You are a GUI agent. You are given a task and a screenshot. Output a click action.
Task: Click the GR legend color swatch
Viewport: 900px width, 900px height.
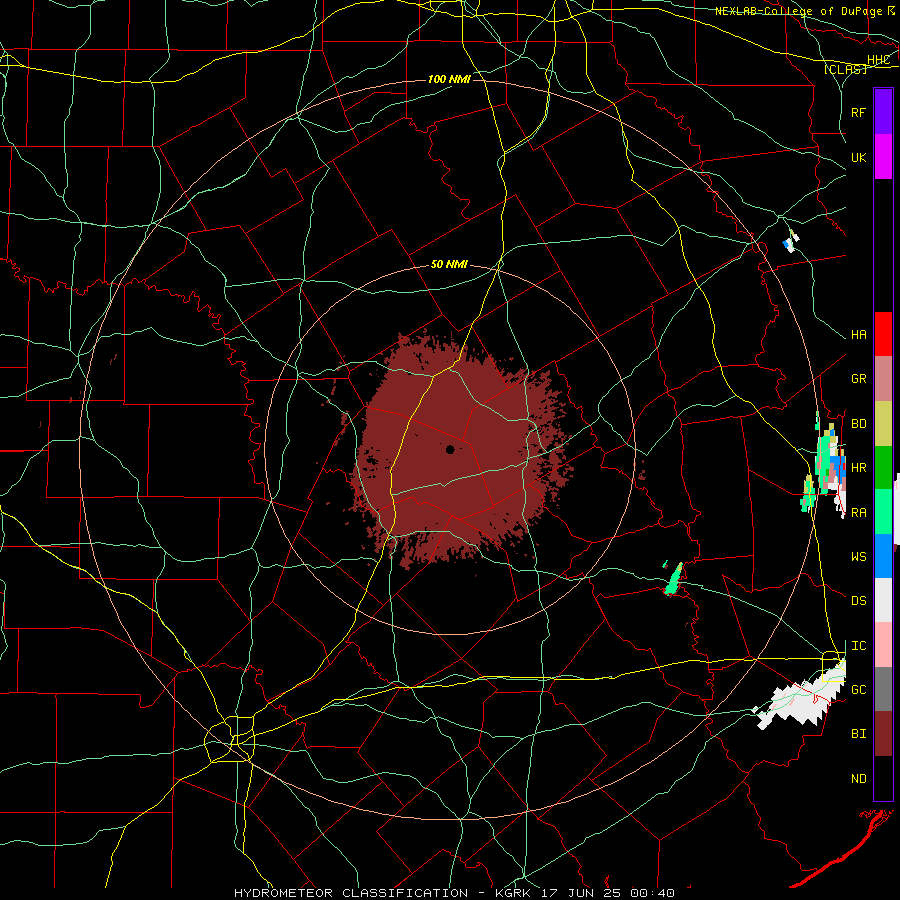point(883,379)
